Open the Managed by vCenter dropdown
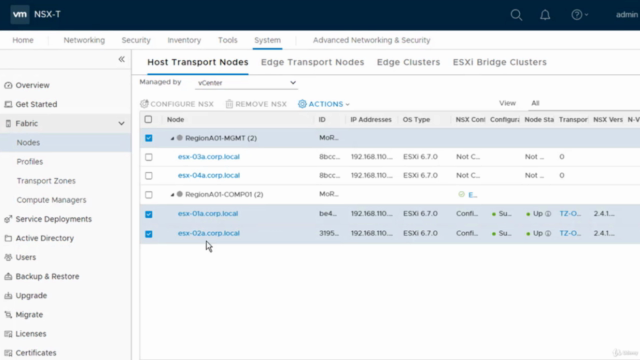Viewport: 640px width, 360px height. click(x=246, y=83)
